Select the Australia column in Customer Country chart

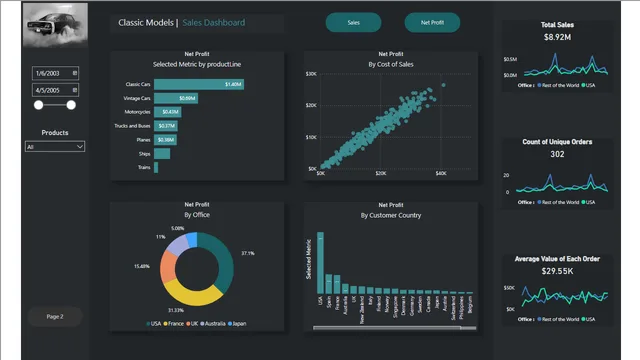(x=345, y=289)
